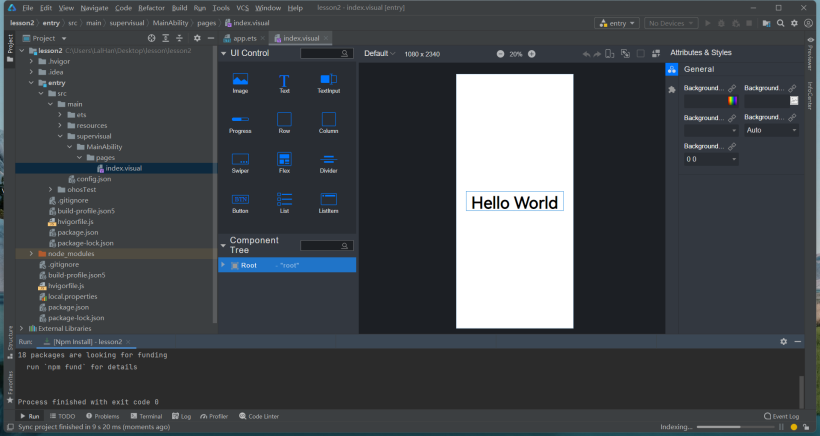Select the Divider component icon
820x436 pixels.
[x=328, y=159]
